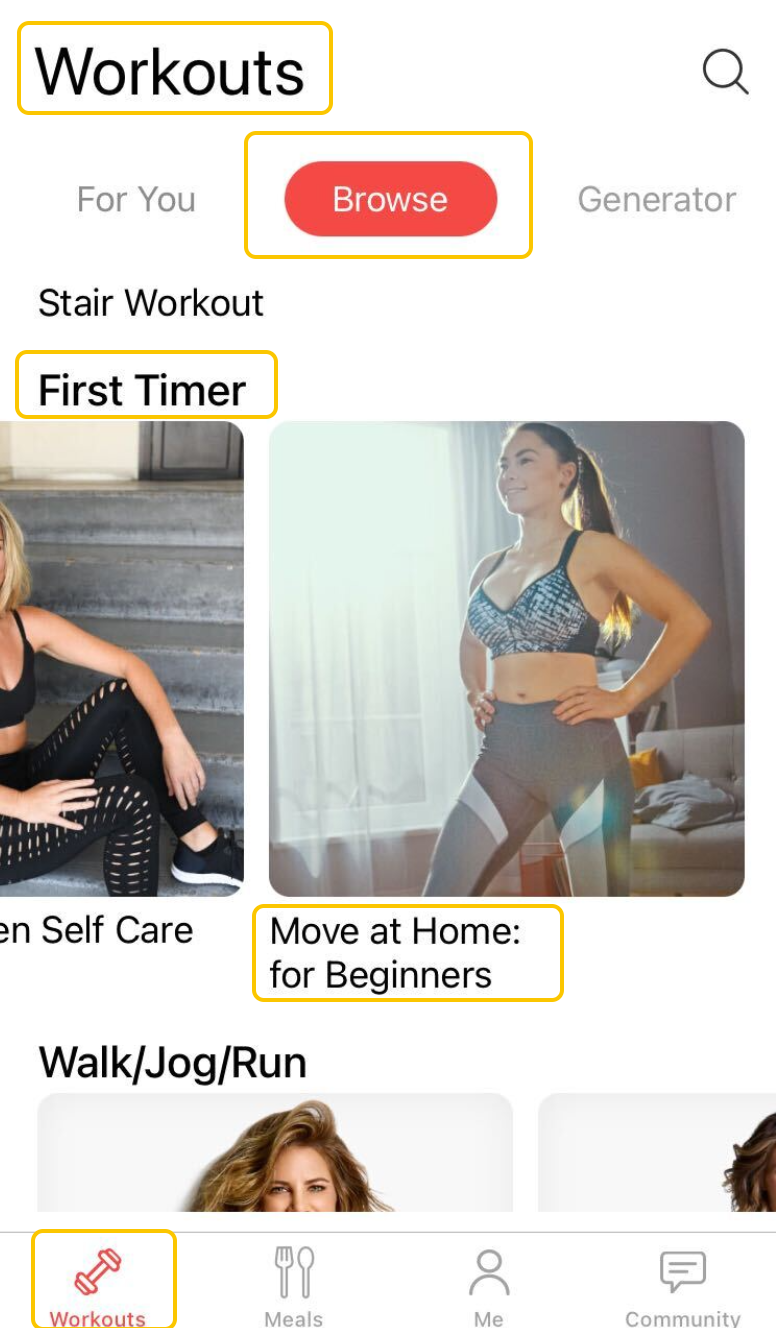Image resolution: width=776 pixels, height=1328 pixels.
Task: Open the Stair Workout item
Action: 151,303
